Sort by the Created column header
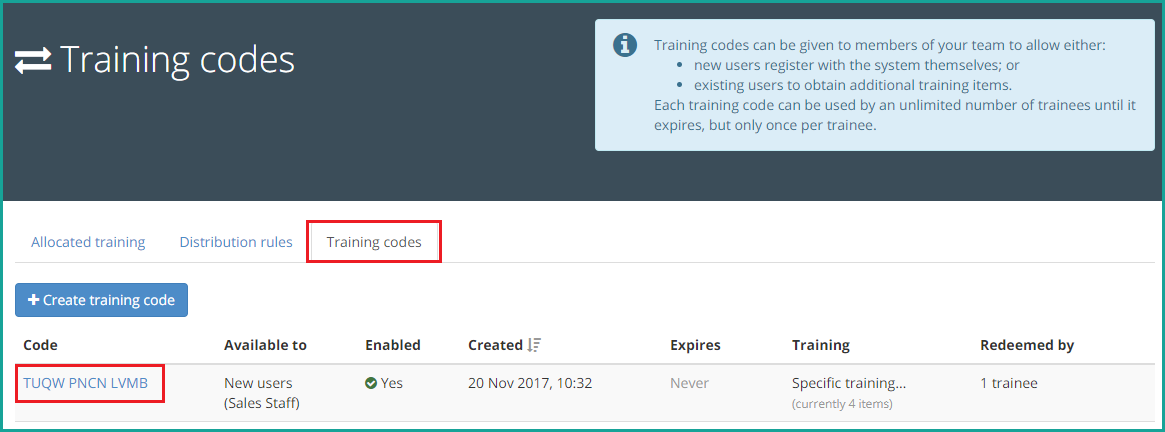The height and width of the screenshot is (432, 1165). pos(495,345)
